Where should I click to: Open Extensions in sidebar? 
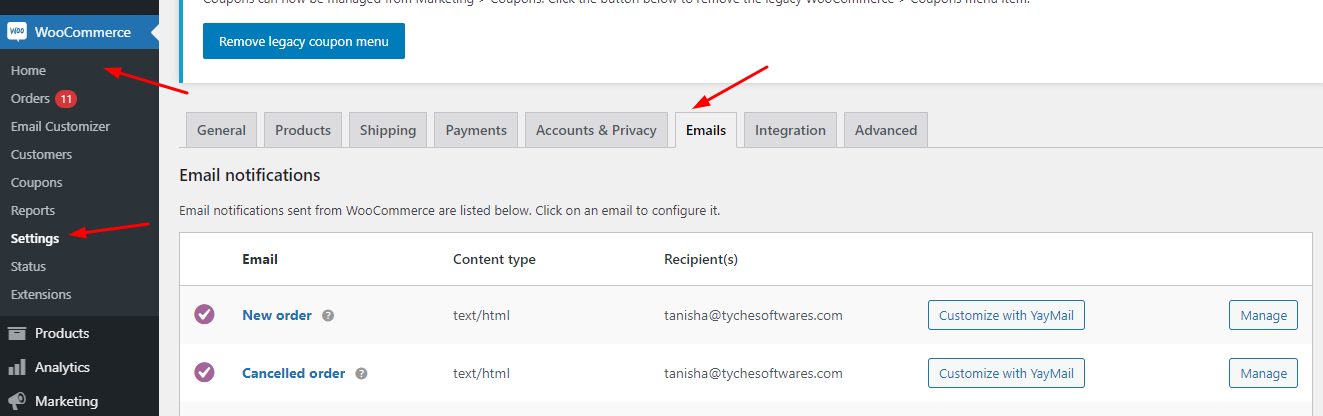(x=41, y=295)
